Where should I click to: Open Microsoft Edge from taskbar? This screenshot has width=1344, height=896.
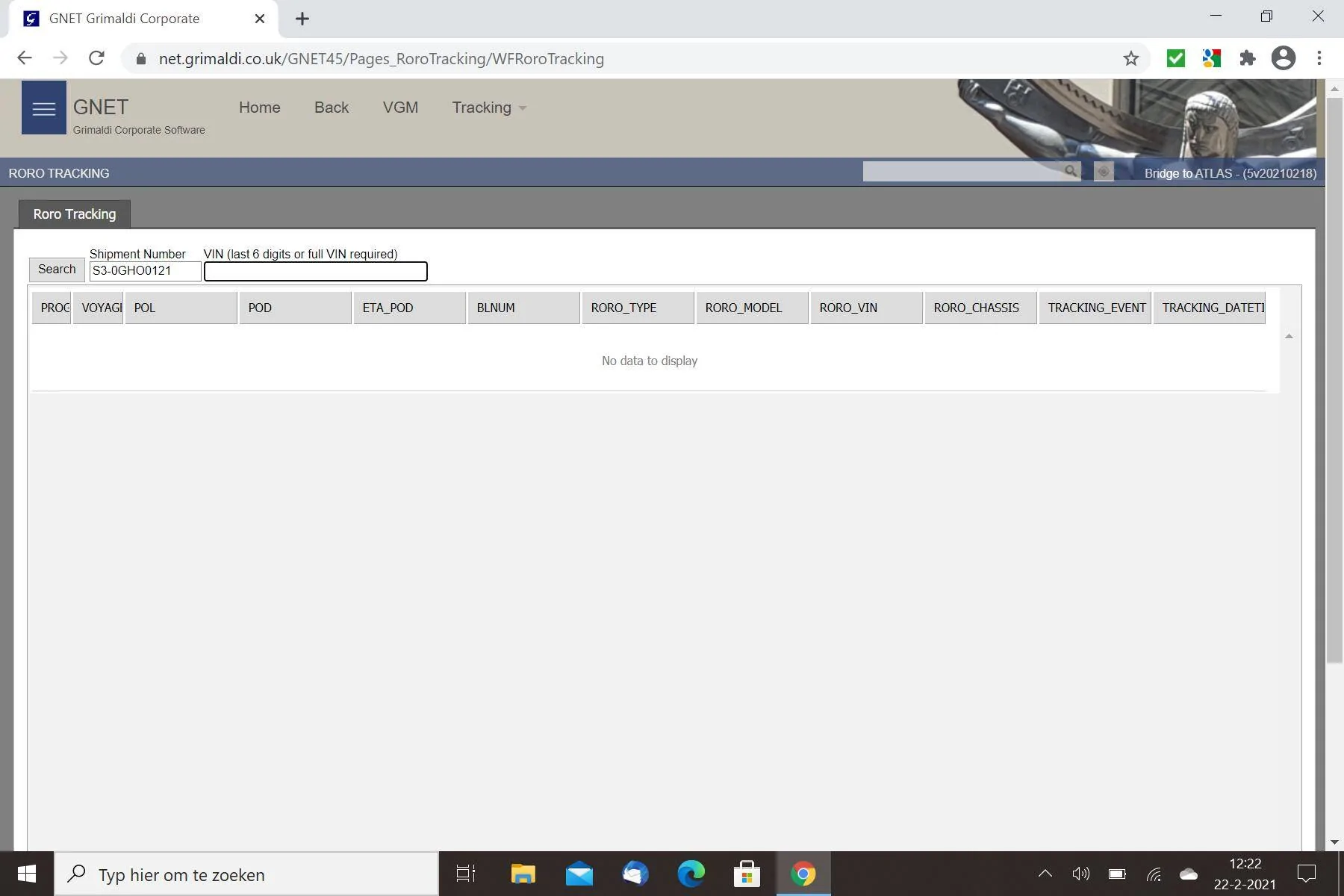pos(691,874)
